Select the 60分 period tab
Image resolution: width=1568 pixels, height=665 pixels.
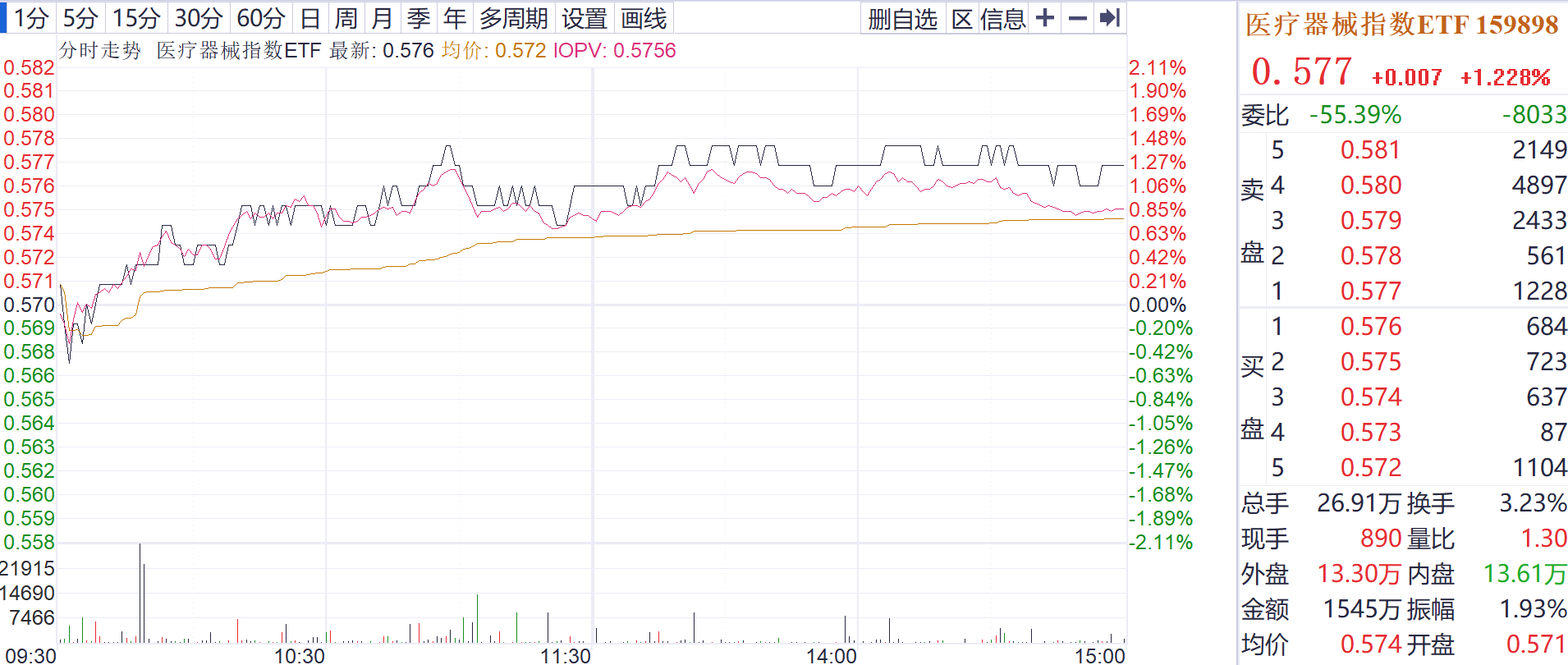click(x=261, y=18)
